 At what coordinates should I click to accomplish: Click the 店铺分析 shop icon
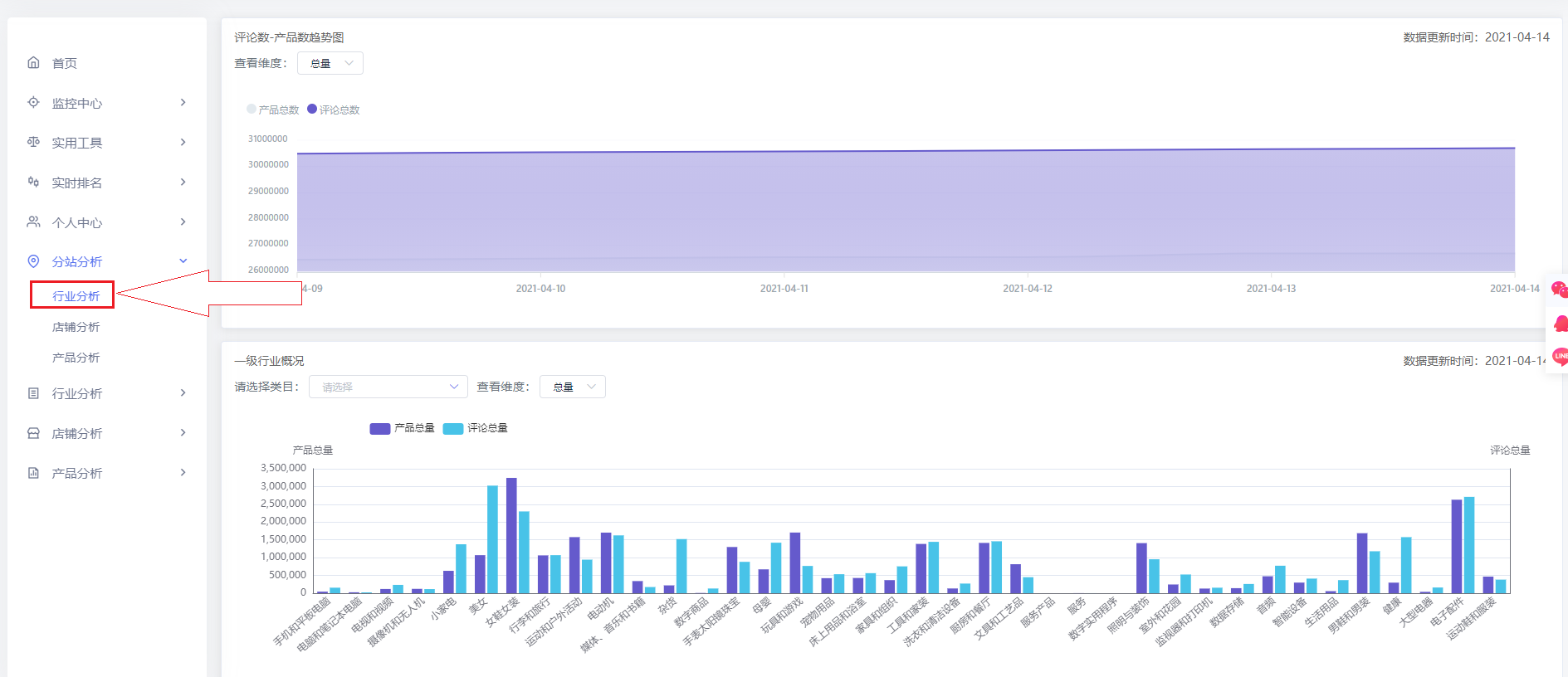(x=33, y=433)
